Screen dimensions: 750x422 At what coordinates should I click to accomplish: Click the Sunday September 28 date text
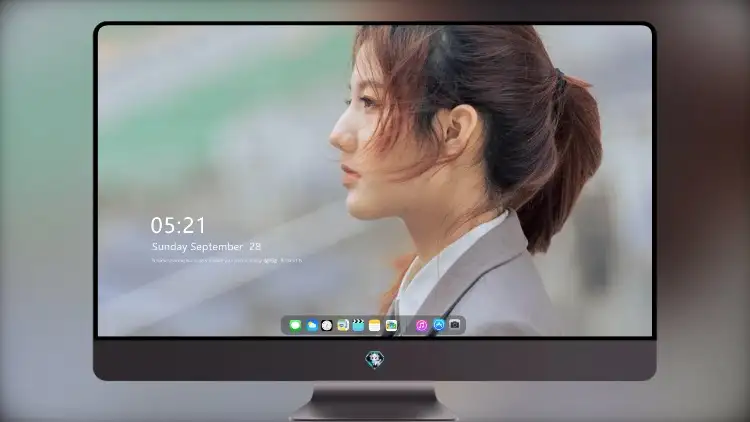coord(206,247)
